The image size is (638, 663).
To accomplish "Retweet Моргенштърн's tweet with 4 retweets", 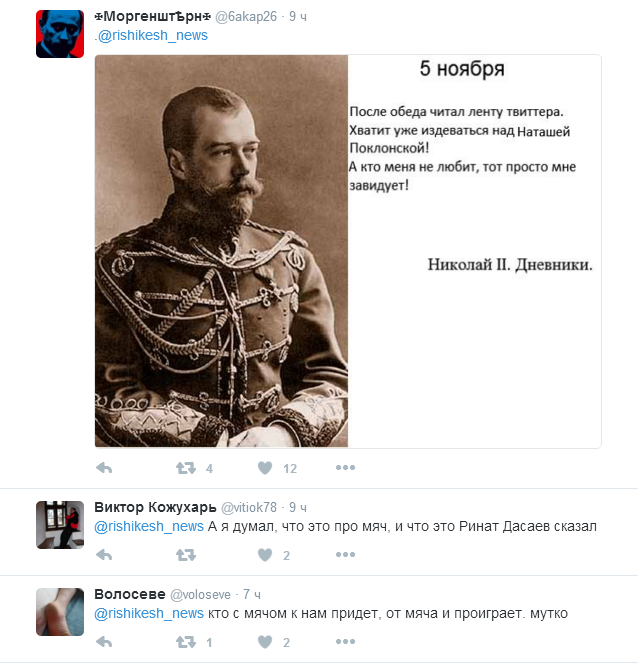I will pos(186,468).
